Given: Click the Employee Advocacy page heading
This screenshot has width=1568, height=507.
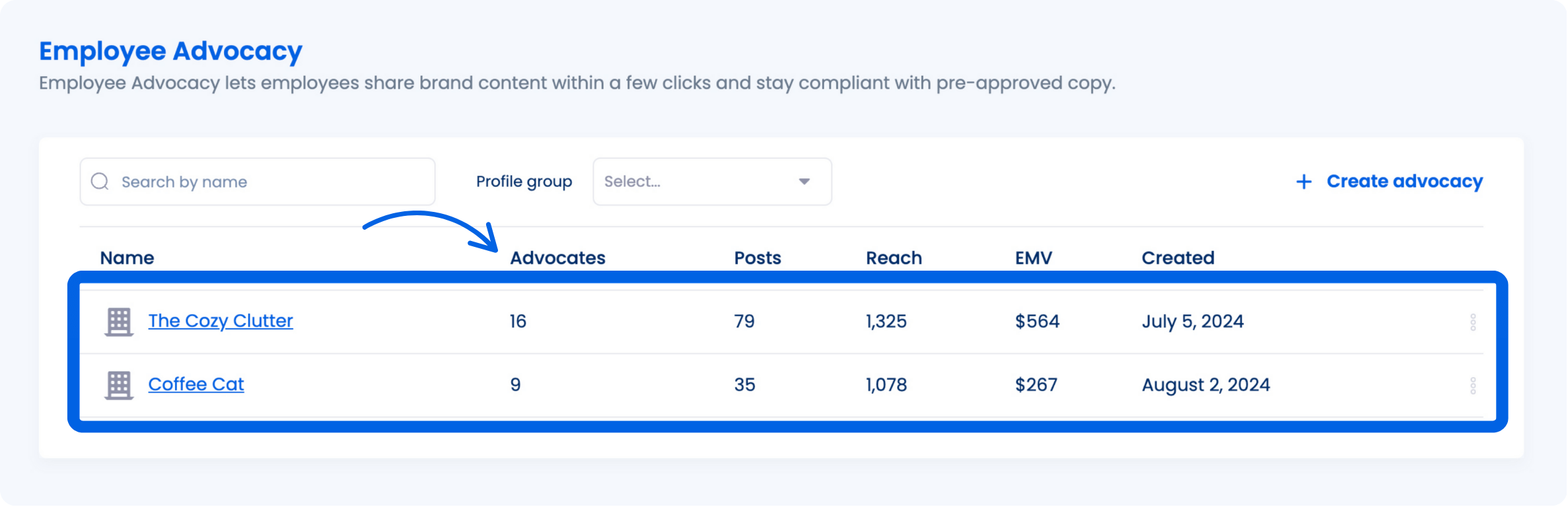Looking at the screenshot, I should (170, 51).
